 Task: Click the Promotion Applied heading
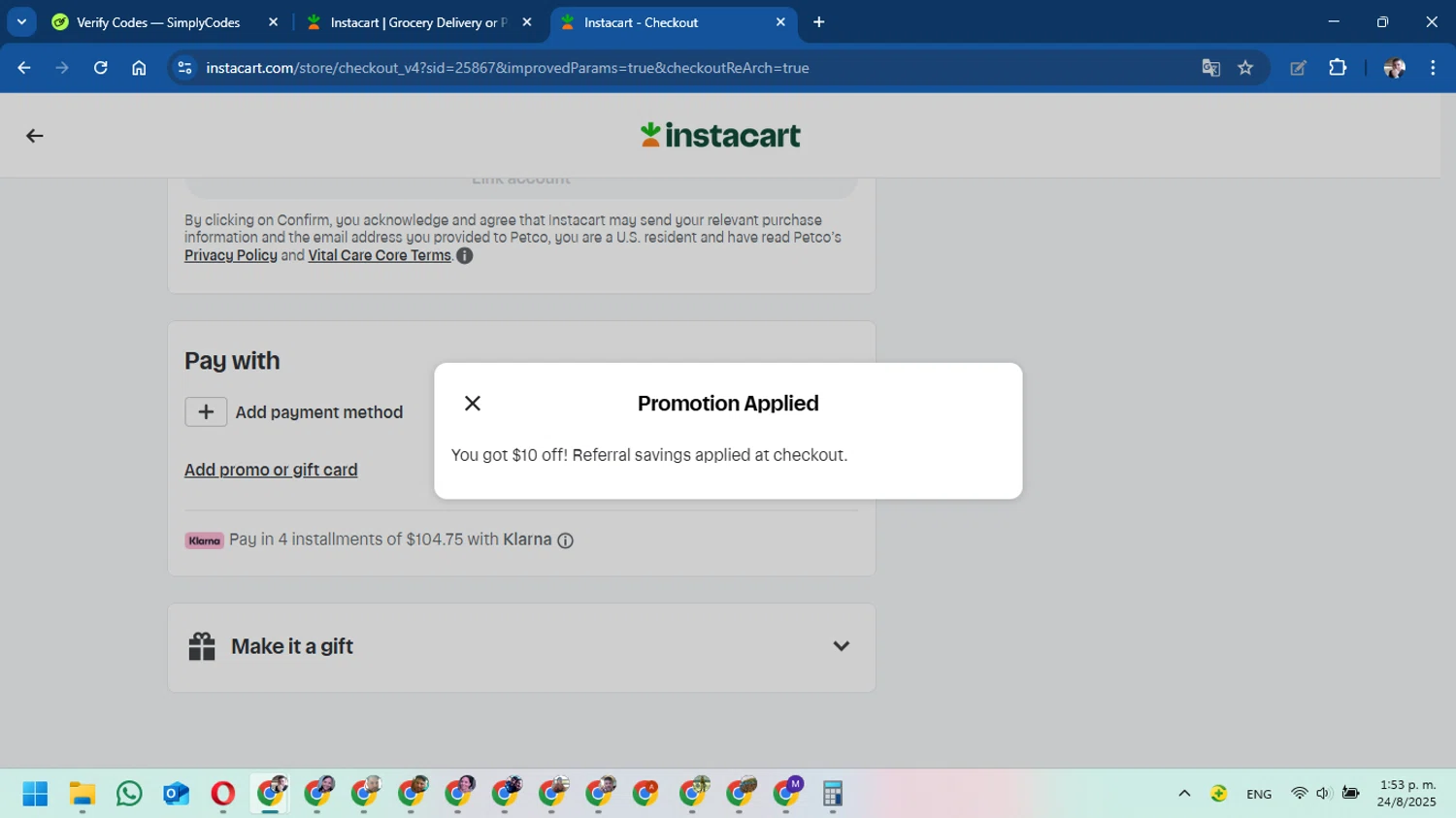pyautogui.click(x=728, y=404)
